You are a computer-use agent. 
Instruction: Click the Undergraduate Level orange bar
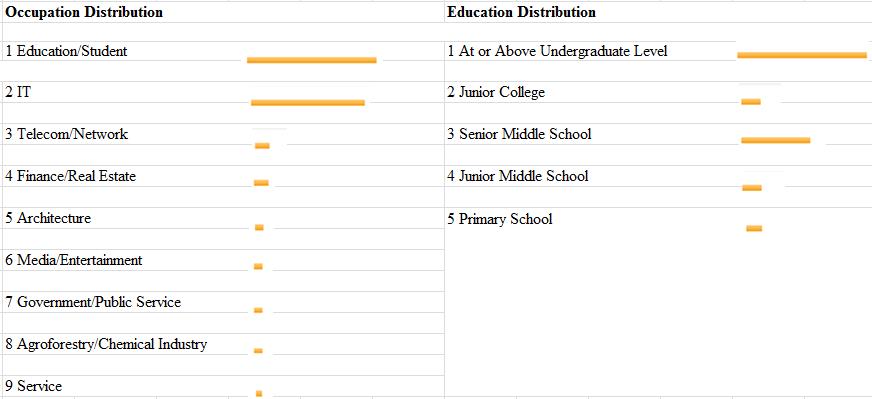coord(802,55)
